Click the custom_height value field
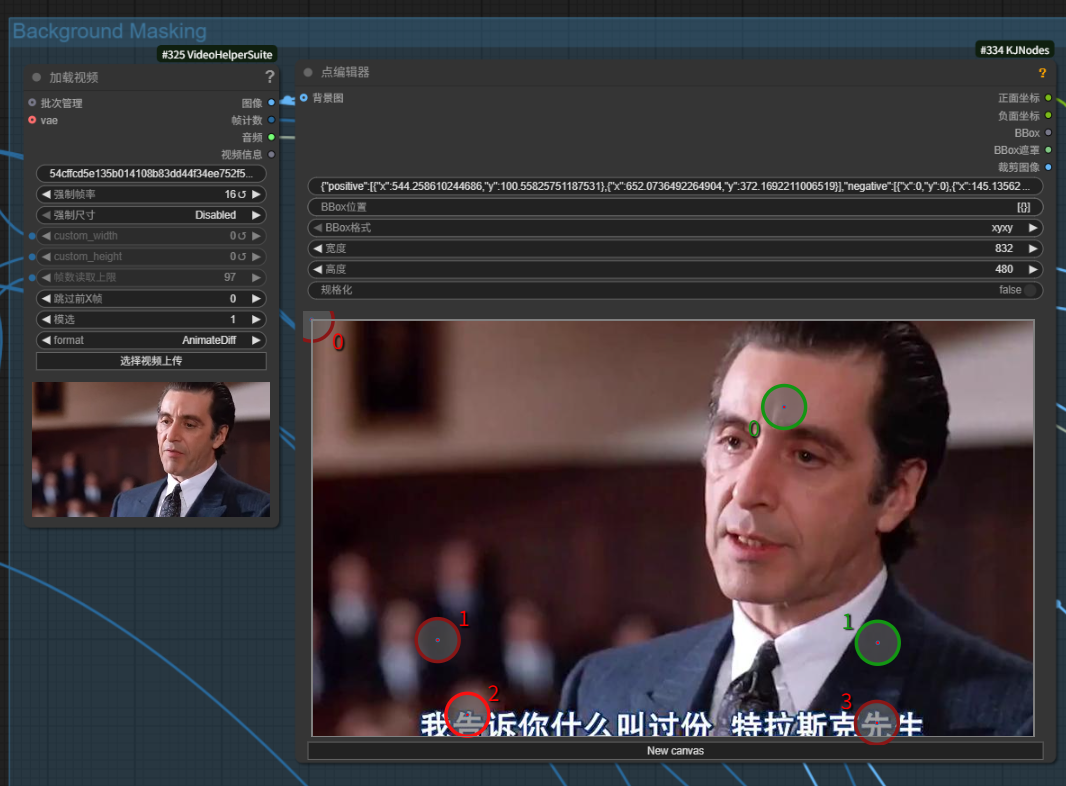Screen dimensions: 1066x786 click(151, 257)
